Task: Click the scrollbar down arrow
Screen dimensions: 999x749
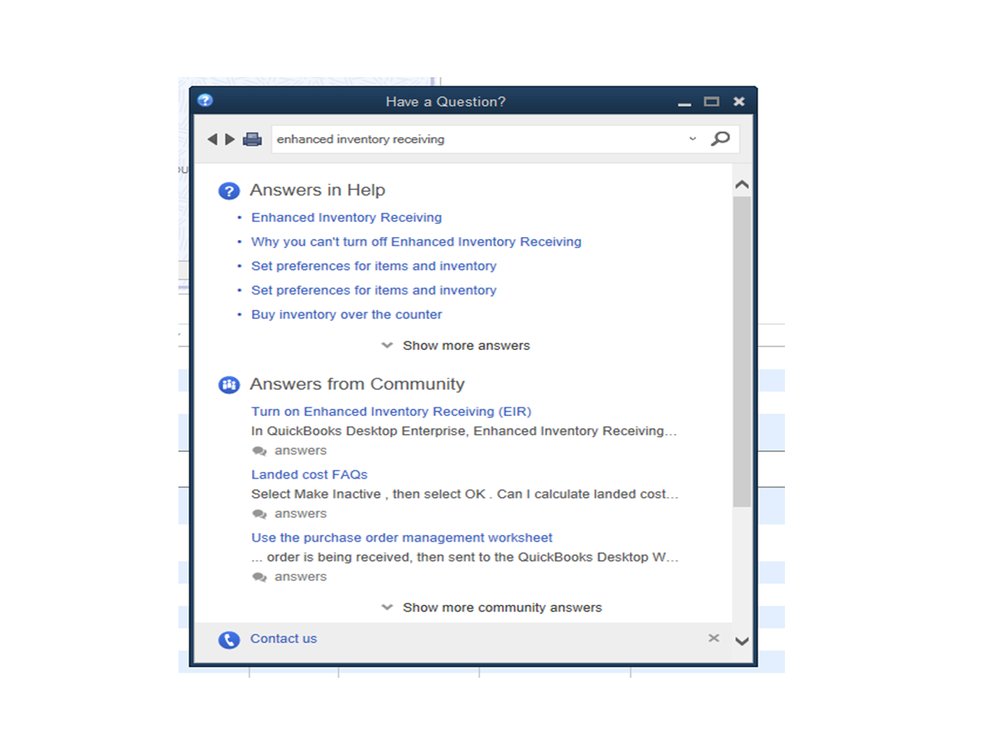Action: click(742, 641)
